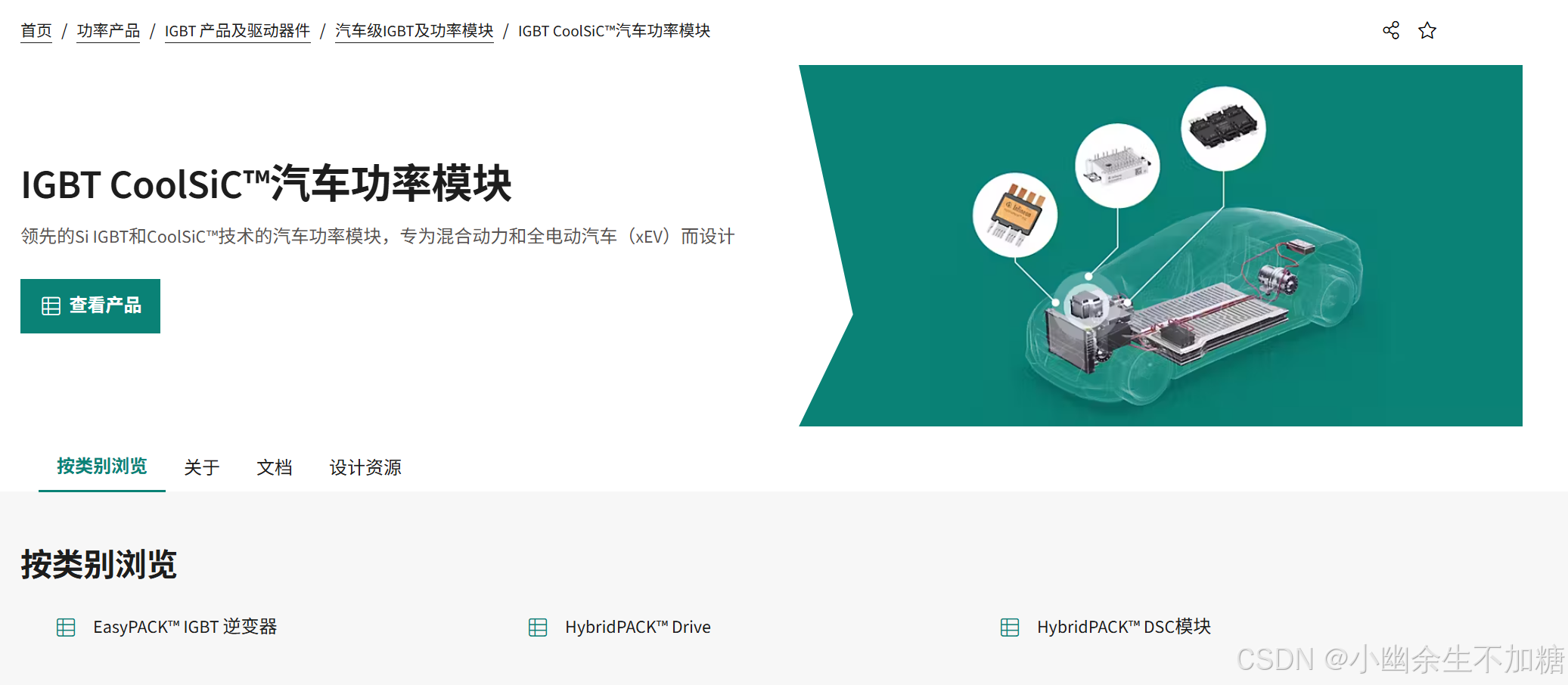Click the 领先的Si IGBT和CoolSiC™ description text
This screenshot has width=1568, height=685.
[377, 237]
